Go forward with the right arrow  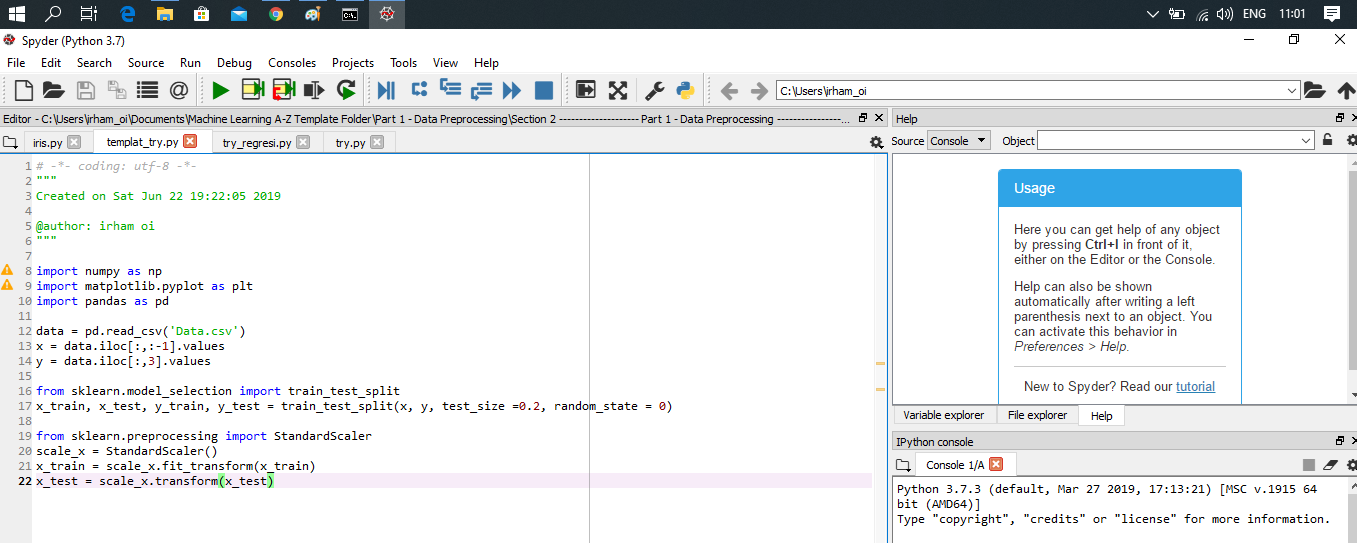pyautogui.click(x=759, y=90)
